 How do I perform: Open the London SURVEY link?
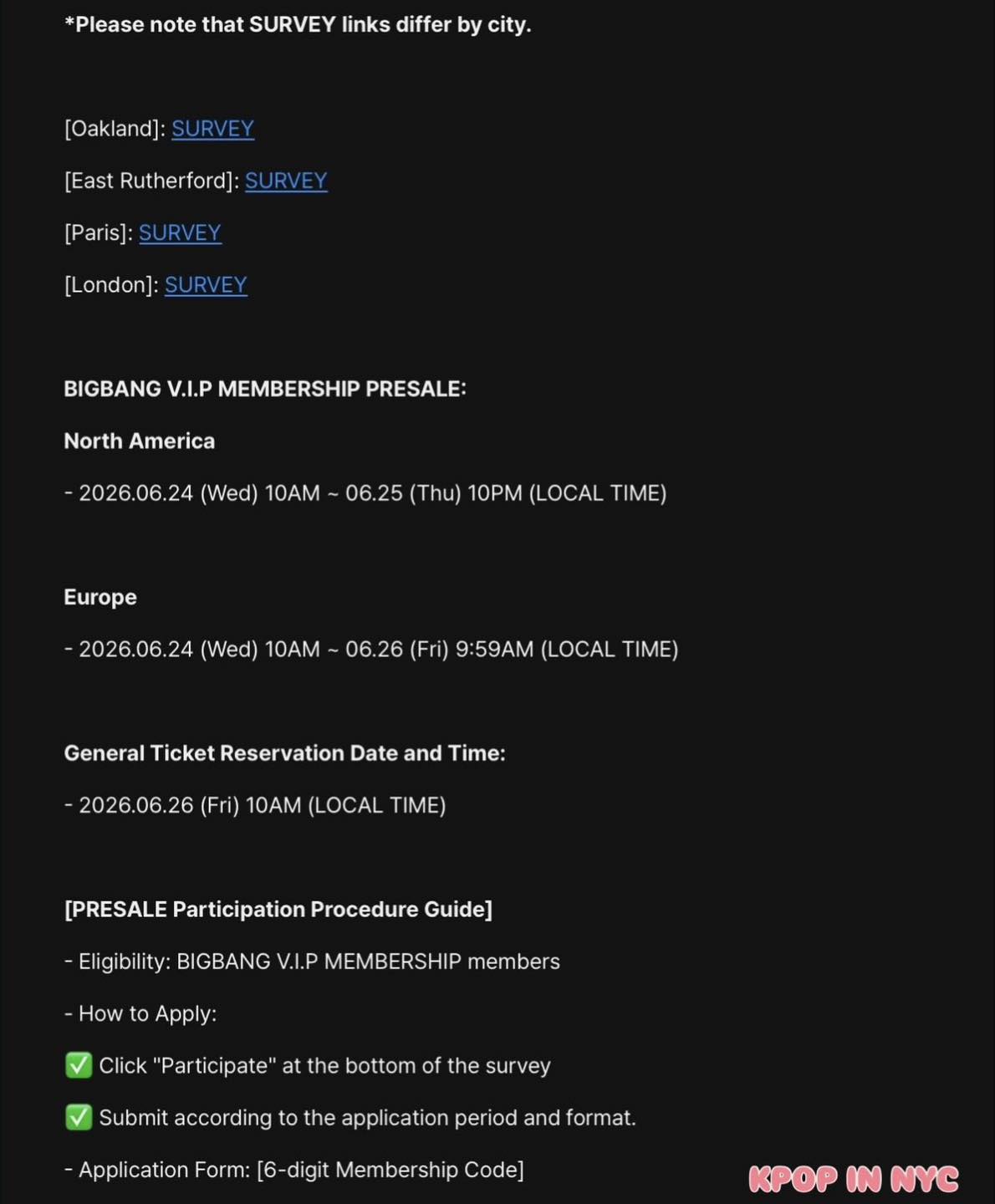[206, 285]
